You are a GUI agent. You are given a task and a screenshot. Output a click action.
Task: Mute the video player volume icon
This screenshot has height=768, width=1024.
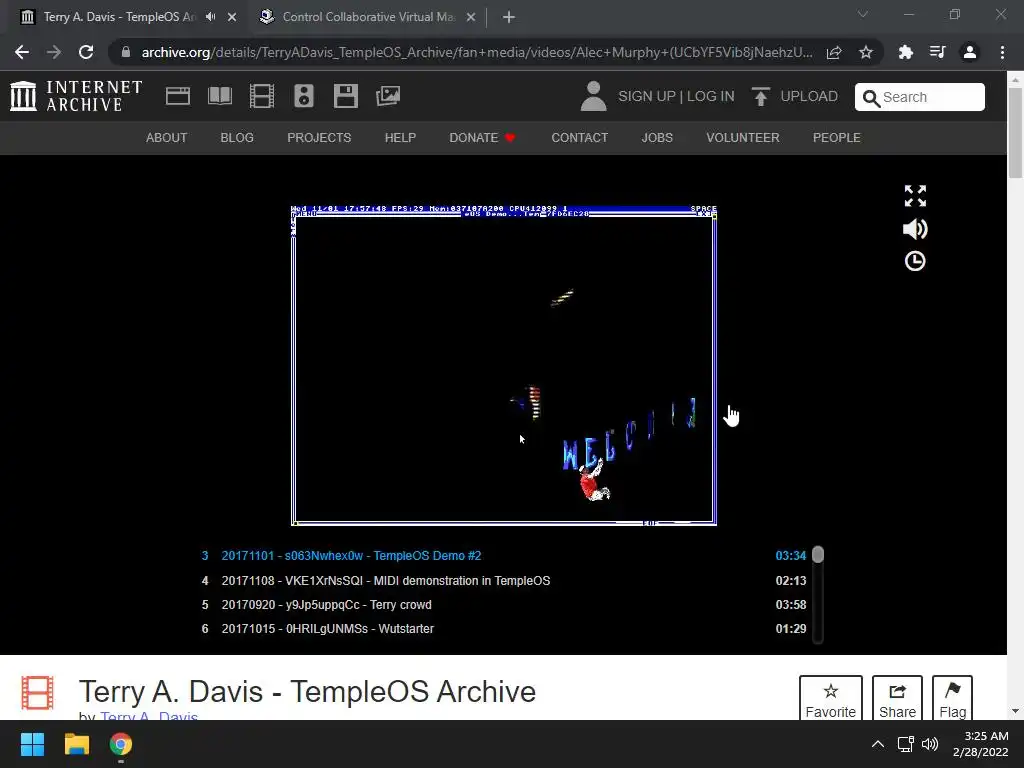pos(915,229)
